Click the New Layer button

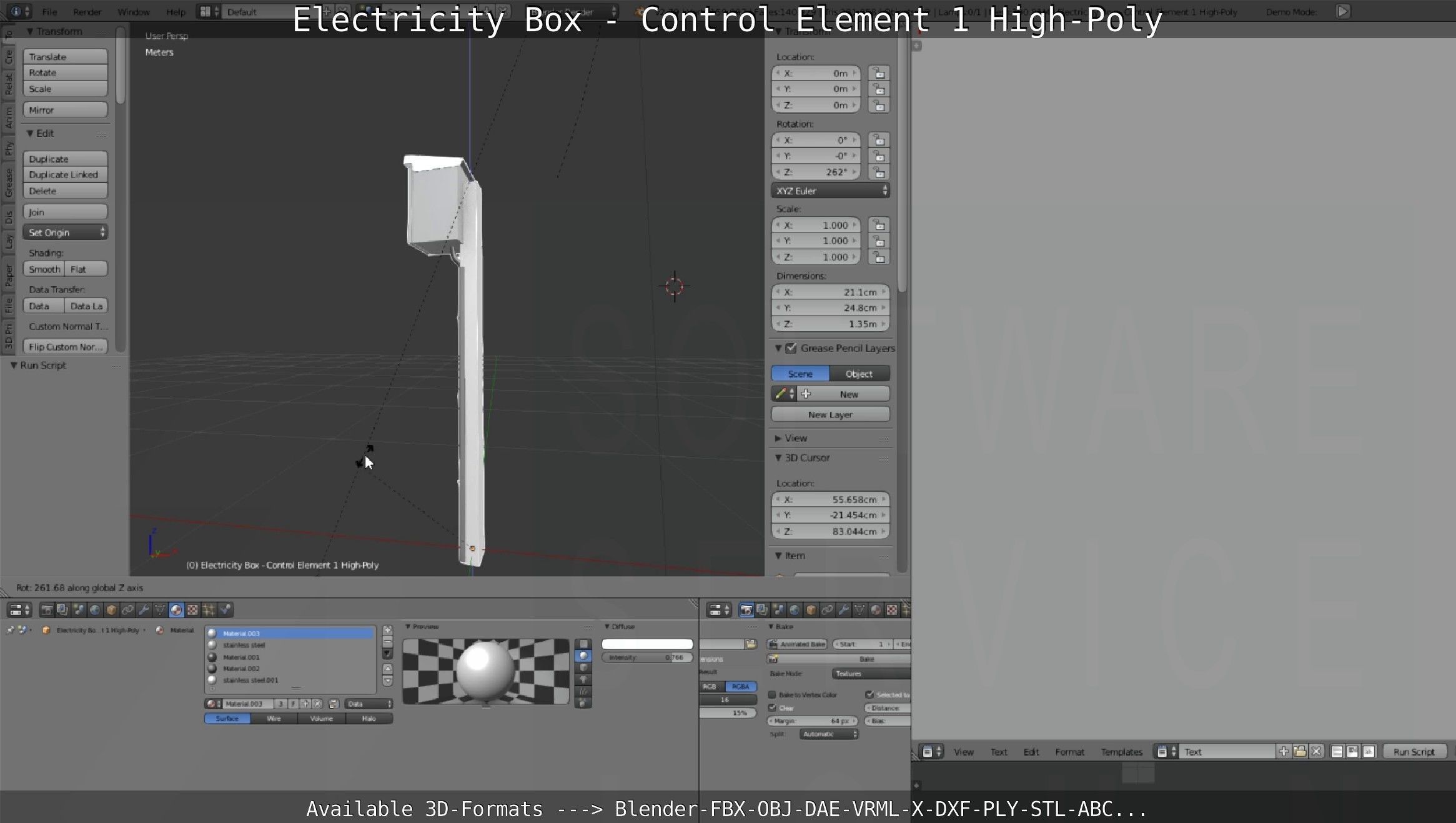point(831,414)
